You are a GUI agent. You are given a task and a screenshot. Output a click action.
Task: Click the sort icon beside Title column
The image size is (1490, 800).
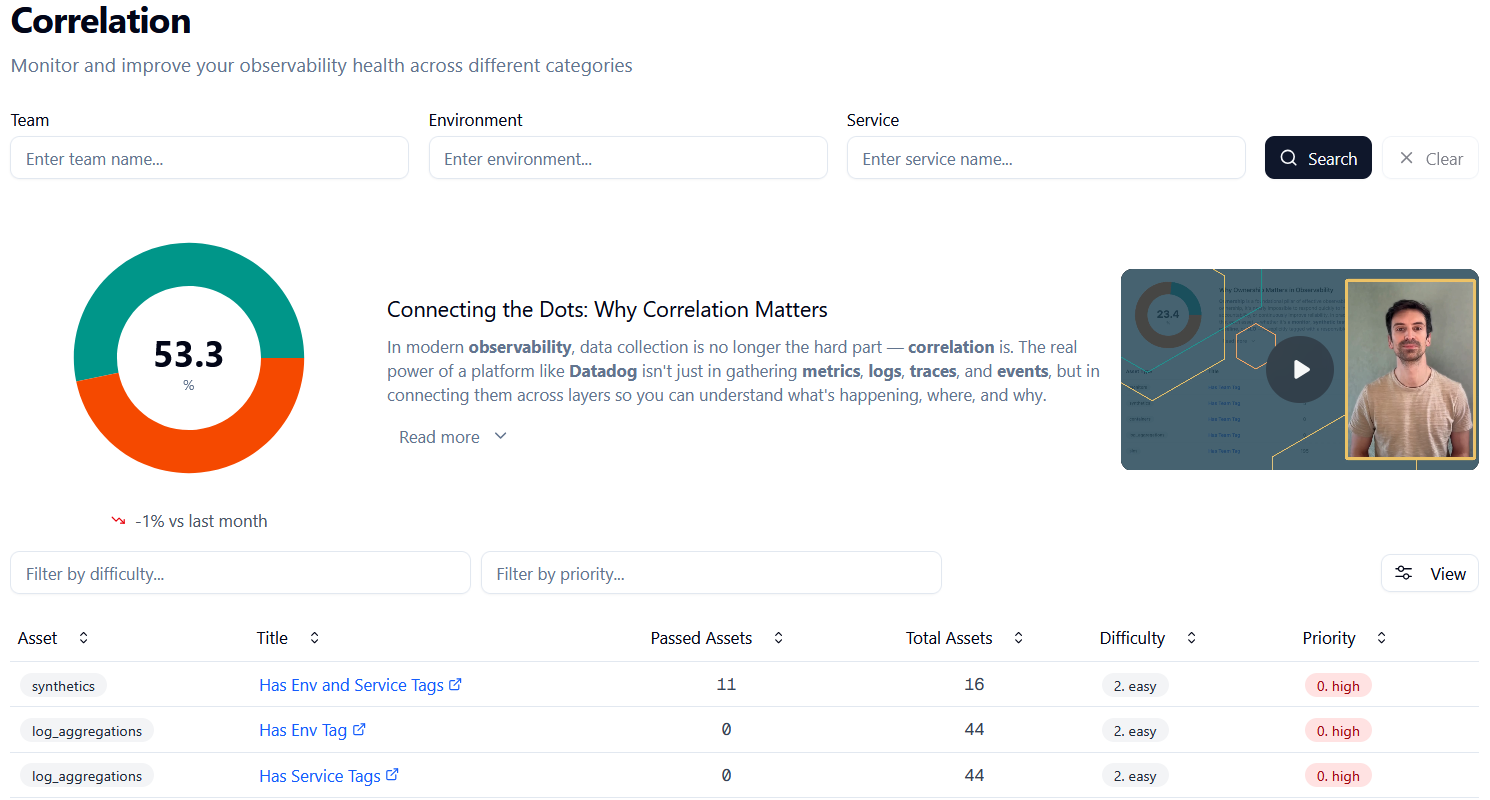click(x=314, y=638)
